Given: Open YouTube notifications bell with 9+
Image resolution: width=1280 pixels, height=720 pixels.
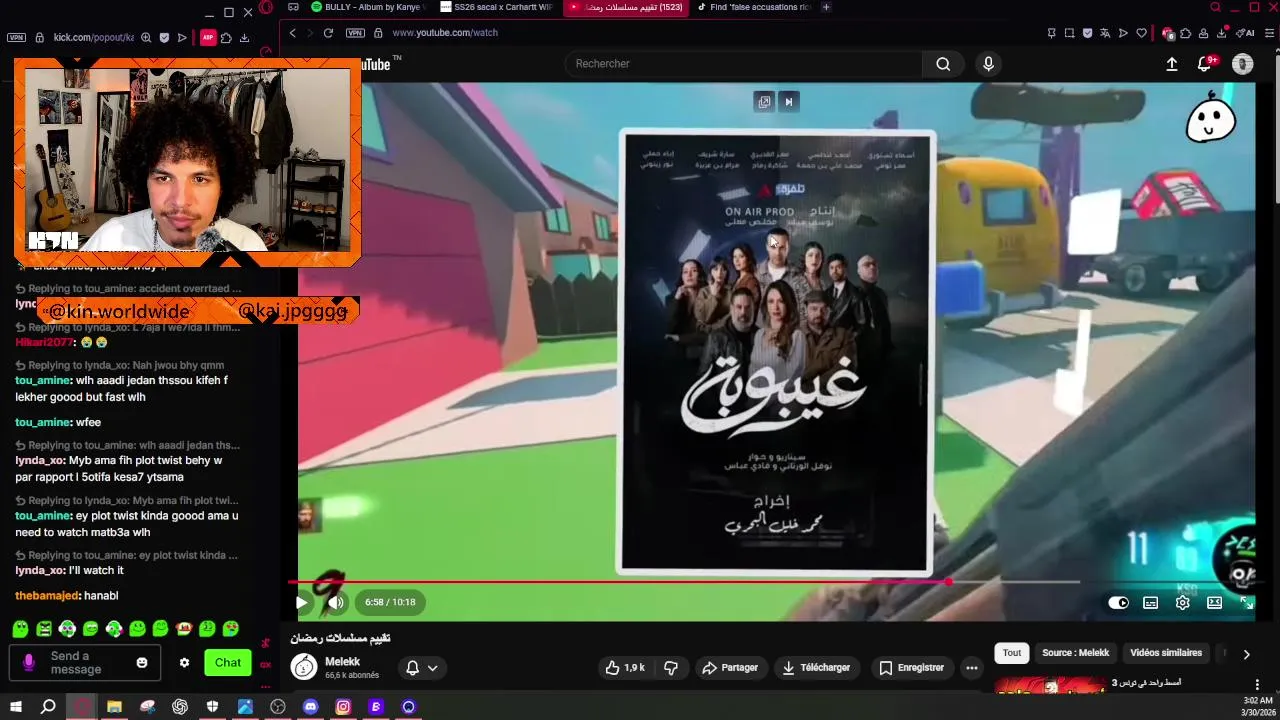Looking at the screenshot, I should [1206, 64].
